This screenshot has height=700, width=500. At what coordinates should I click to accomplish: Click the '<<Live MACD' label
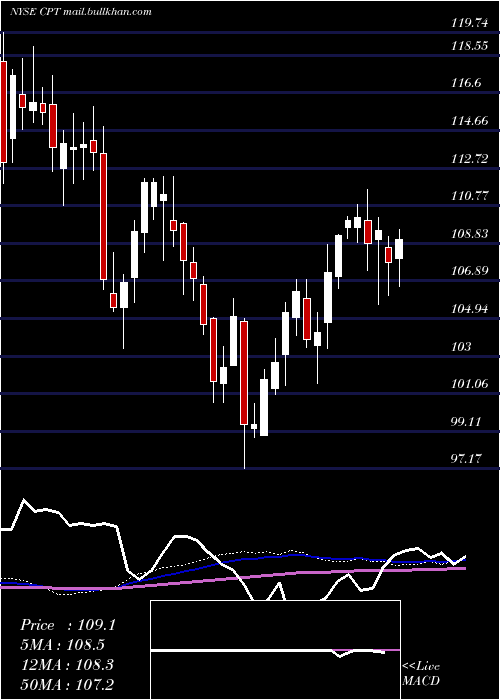coord(421,674)
